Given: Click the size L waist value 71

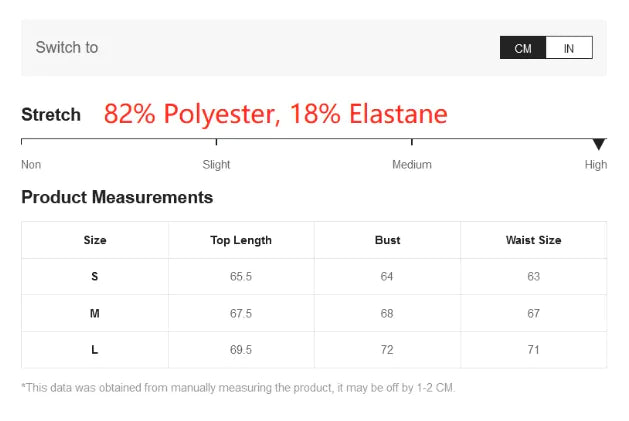Looking at the screenshot, I should 533,350.
